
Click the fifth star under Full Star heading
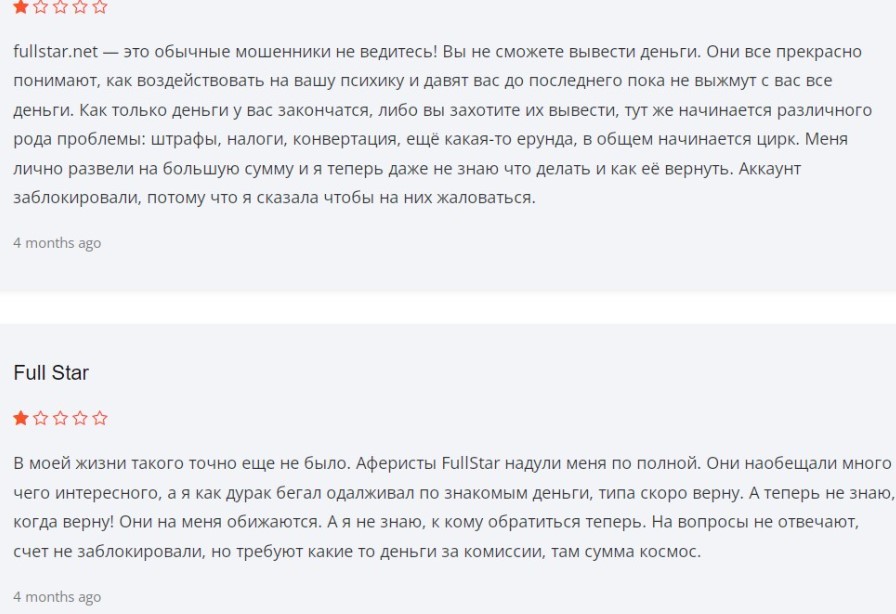[x=99, y=418]
